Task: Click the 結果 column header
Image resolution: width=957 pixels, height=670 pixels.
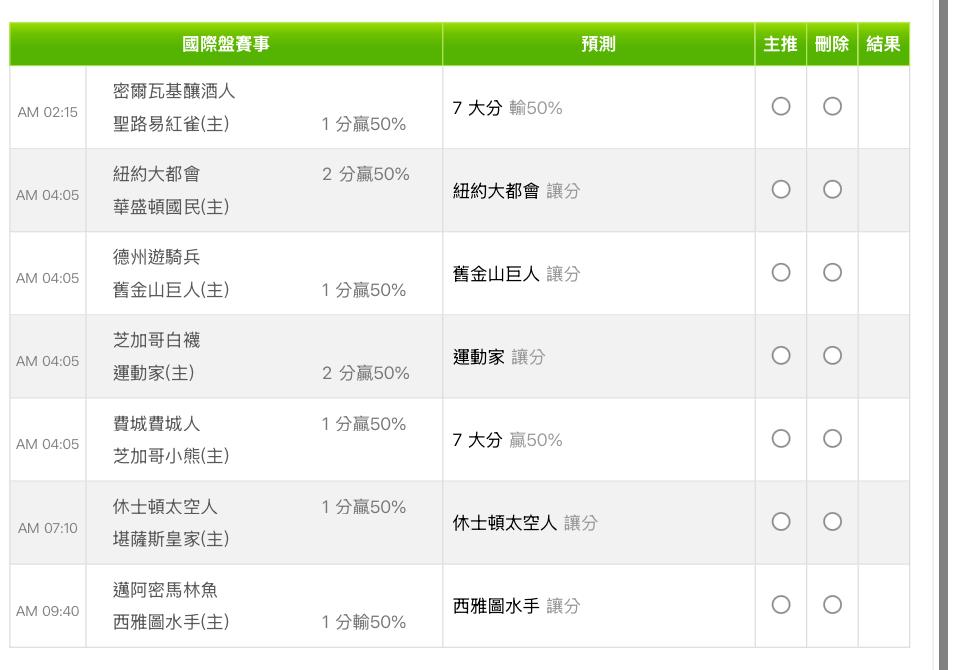Action: point(883,44)
